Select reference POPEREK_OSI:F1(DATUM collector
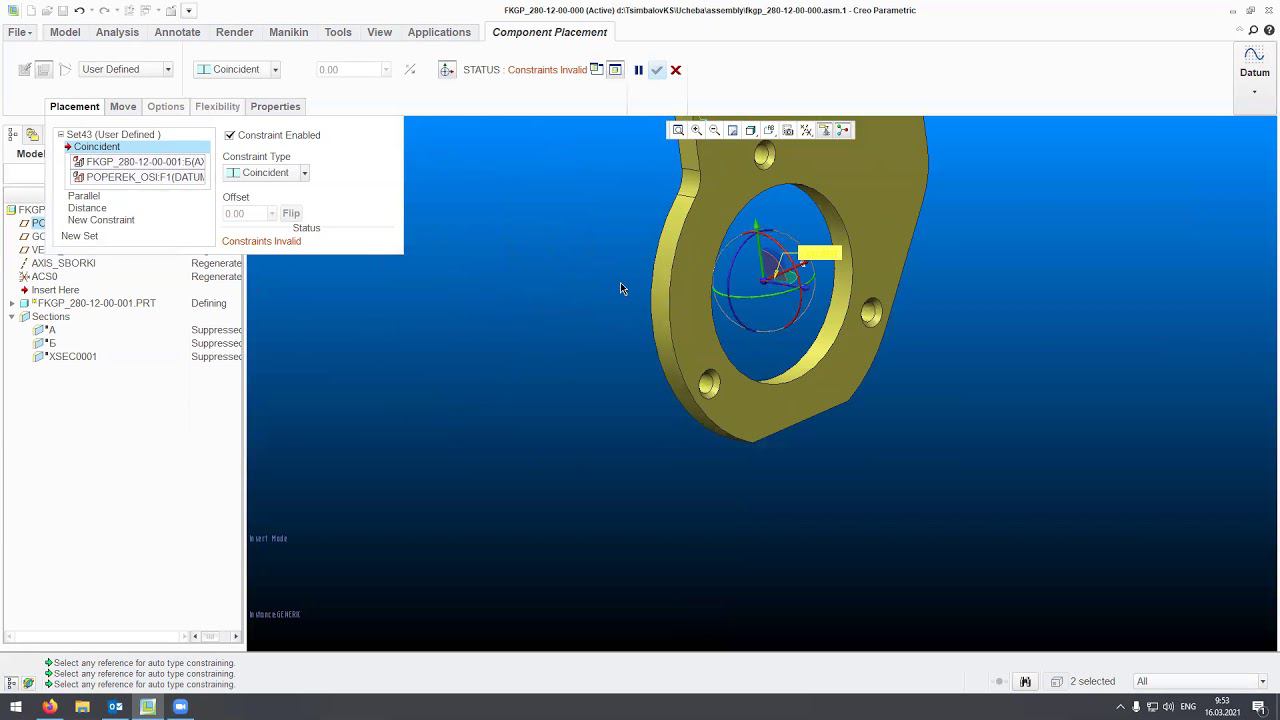Image resolution: width=1280 pixels, height=720 pixels. click(139, 177)
